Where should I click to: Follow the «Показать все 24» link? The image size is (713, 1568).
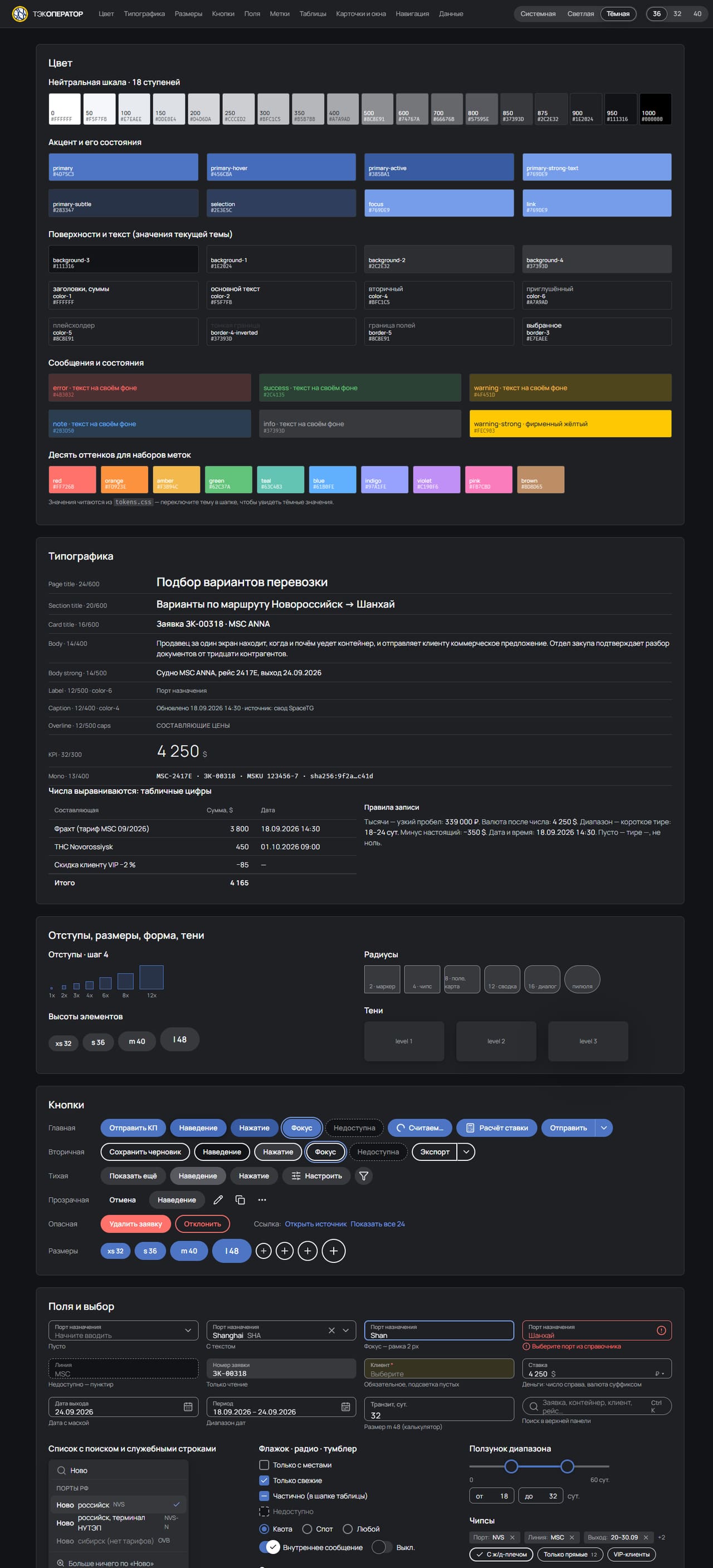(x=378, y=1223)
